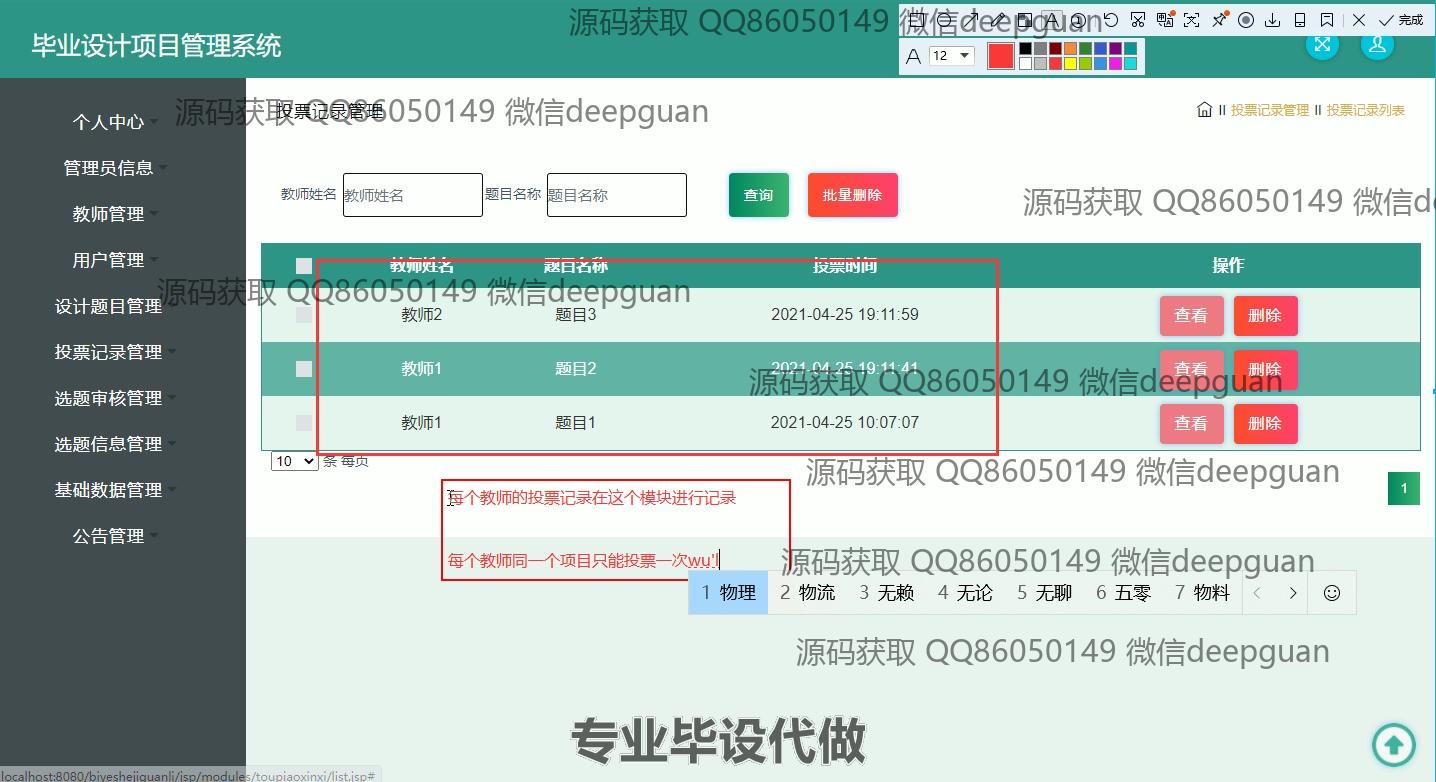Open emoji panel in IME candidate bar
The height and width of the screenshot is (782, 1436).
coord(1331,593)
